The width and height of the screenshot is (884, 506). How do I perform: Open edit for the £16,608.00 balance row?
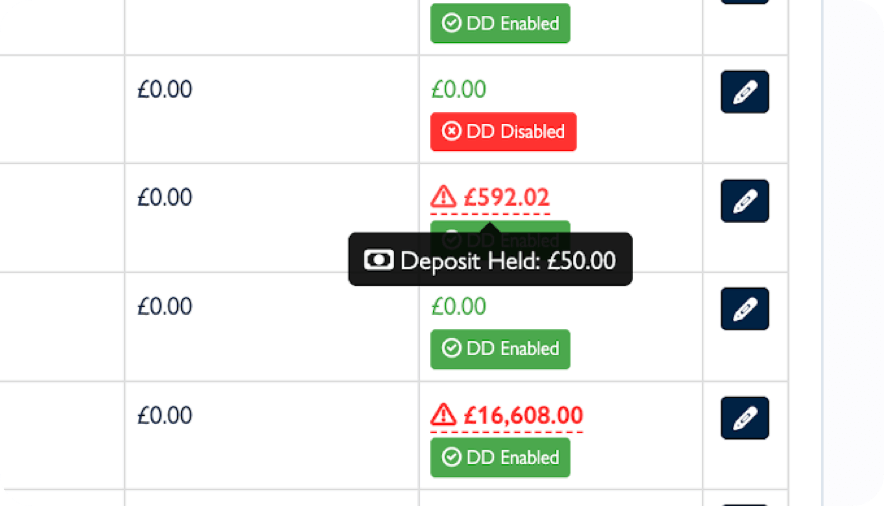click(744, 418)
